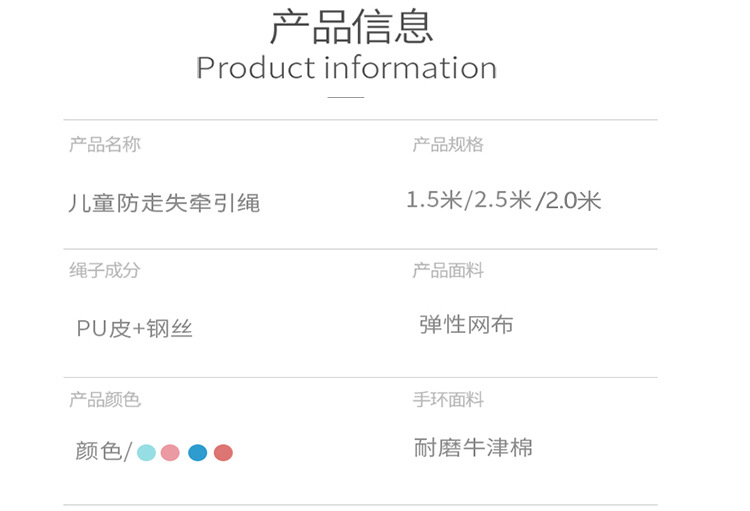
Task: Click the 产品信息 heading
Action: [352, 27]
